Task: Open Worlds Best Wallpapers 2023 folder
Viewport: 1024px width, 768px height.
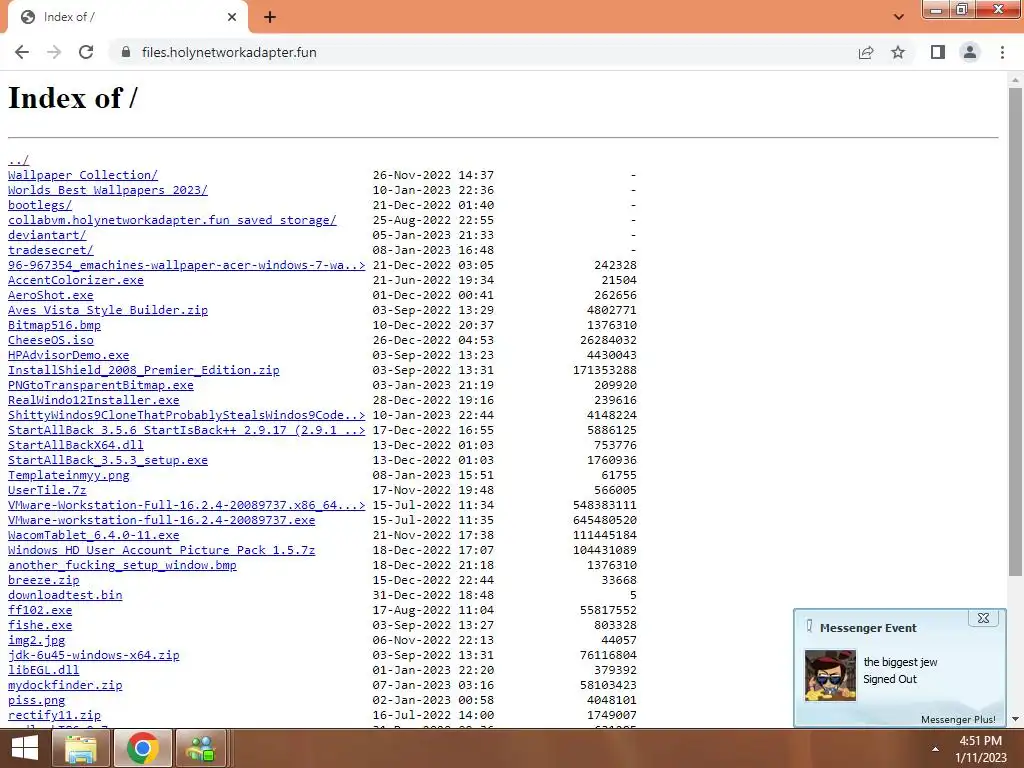Action: pos(108,190)
